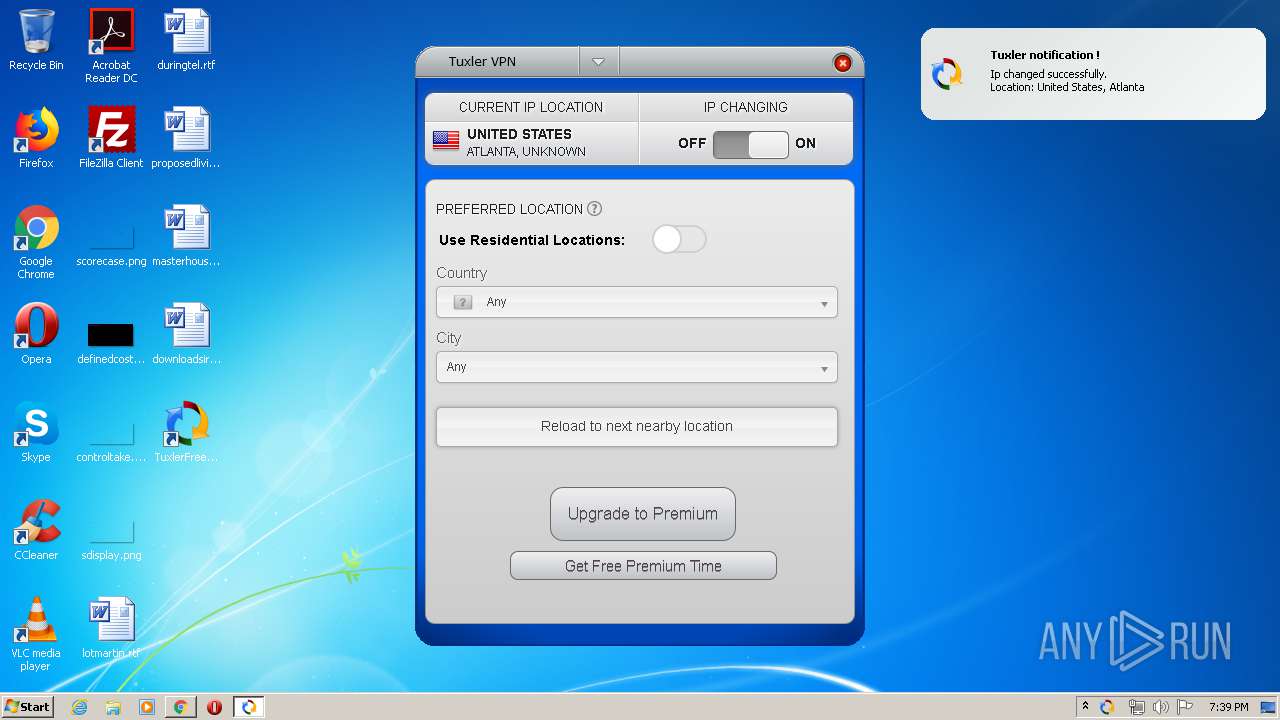1280x720 pixels.
Task: Click Upgrade to Premium button
Action: tap(642, 514)
